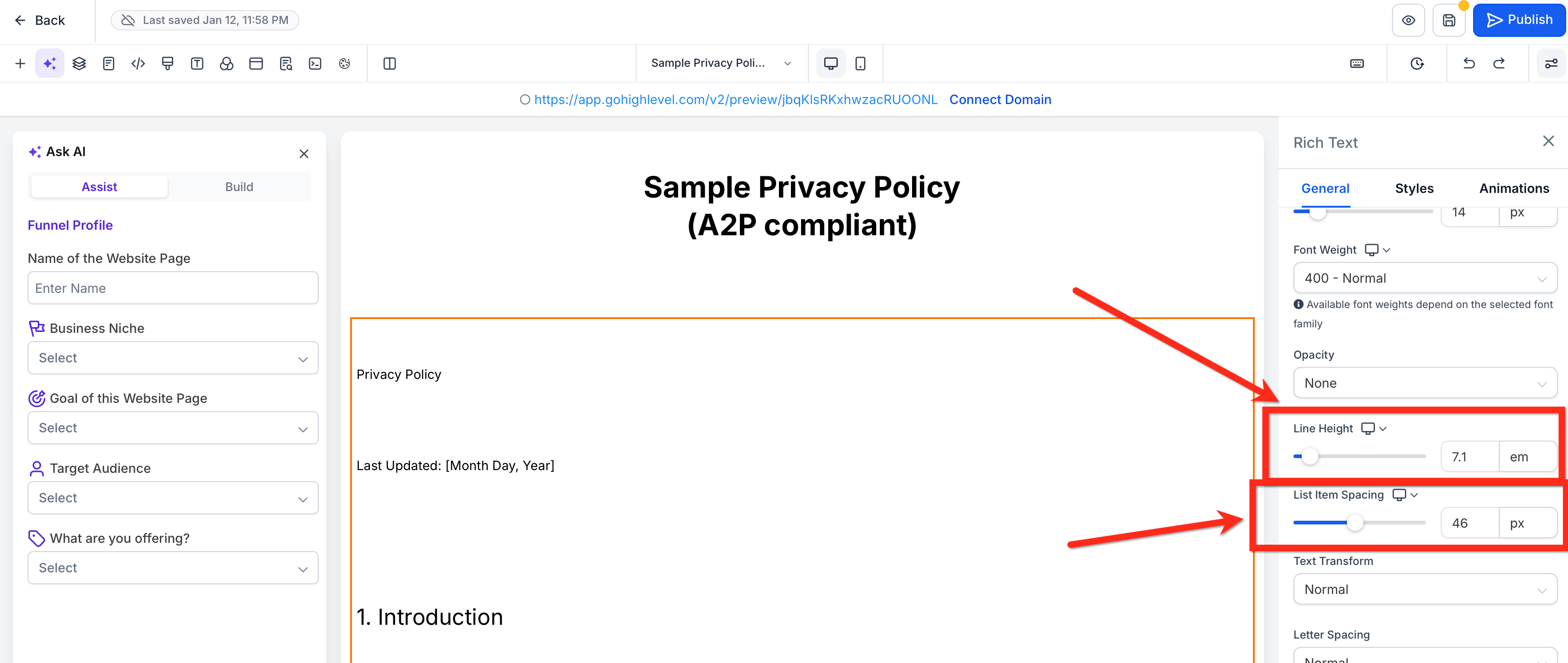
Task: Click the Enter Name input field
Action: [x=173, y=288]
